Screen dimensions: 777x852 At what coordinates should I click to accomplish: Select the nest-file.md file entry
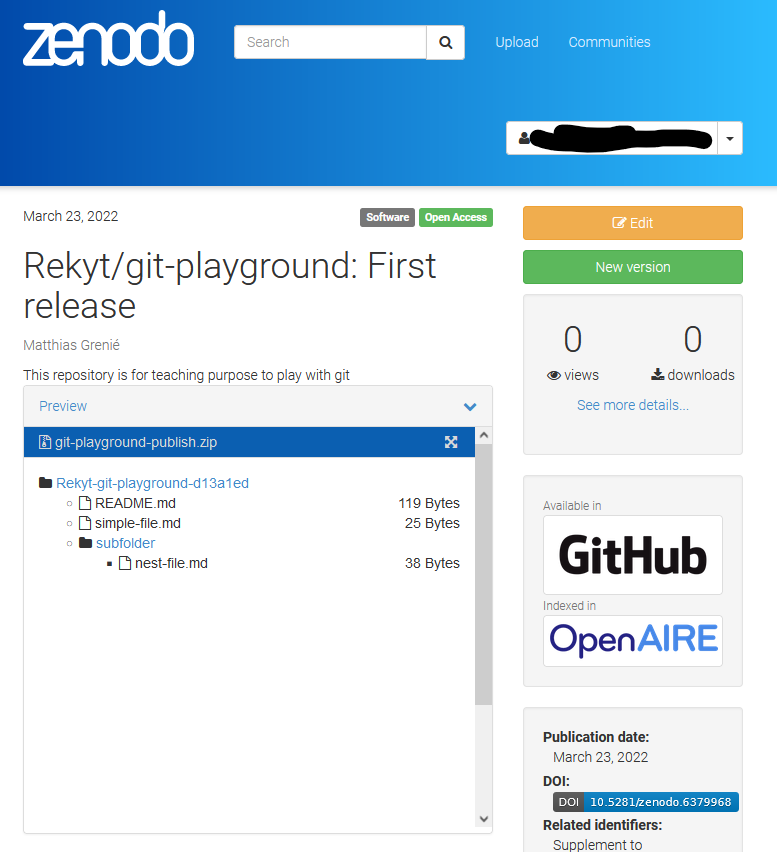(x=171, y=563)
